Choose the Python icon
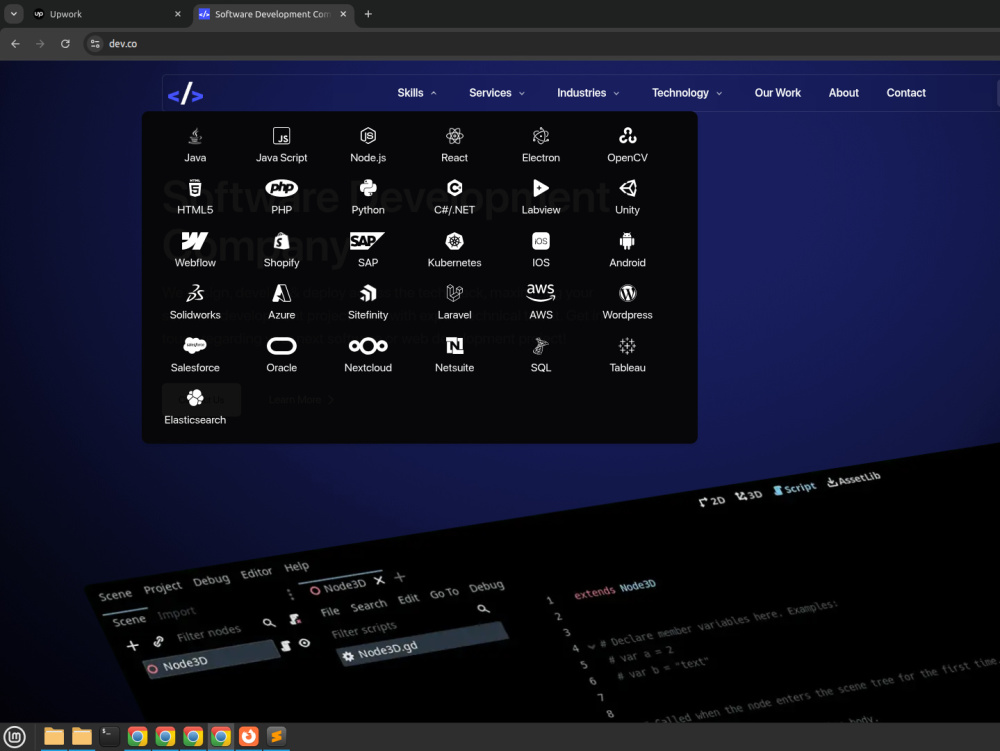 [x=368, y=188]
